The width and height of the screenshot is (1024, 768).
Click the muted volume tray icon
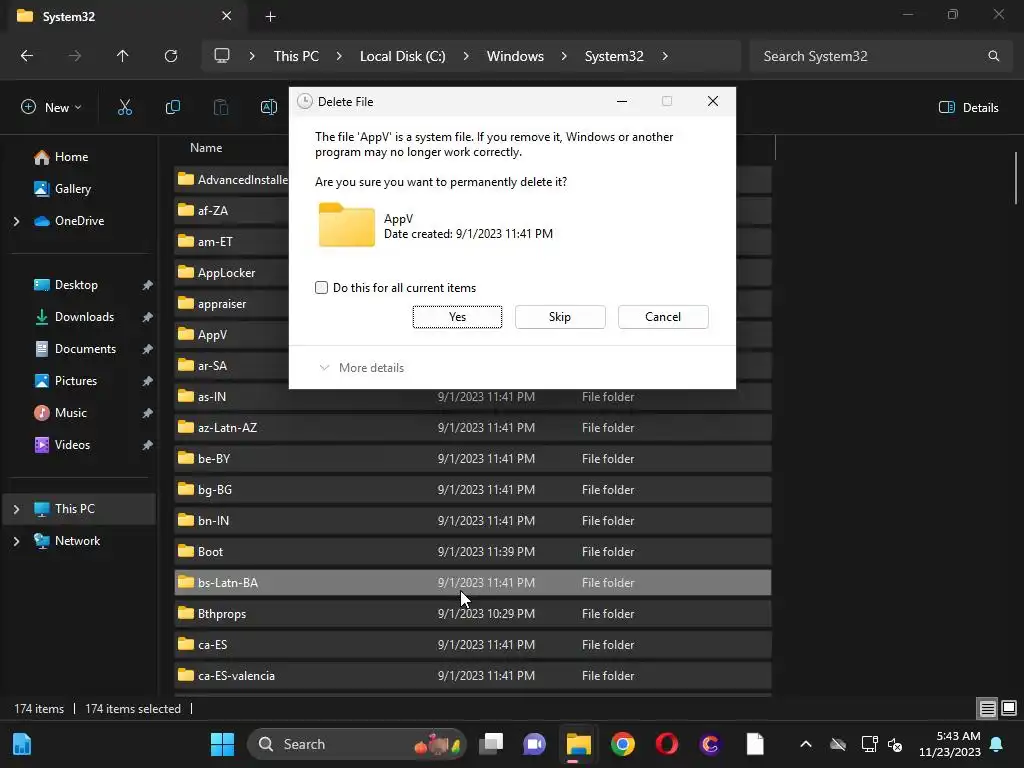[x=895, y=744]
